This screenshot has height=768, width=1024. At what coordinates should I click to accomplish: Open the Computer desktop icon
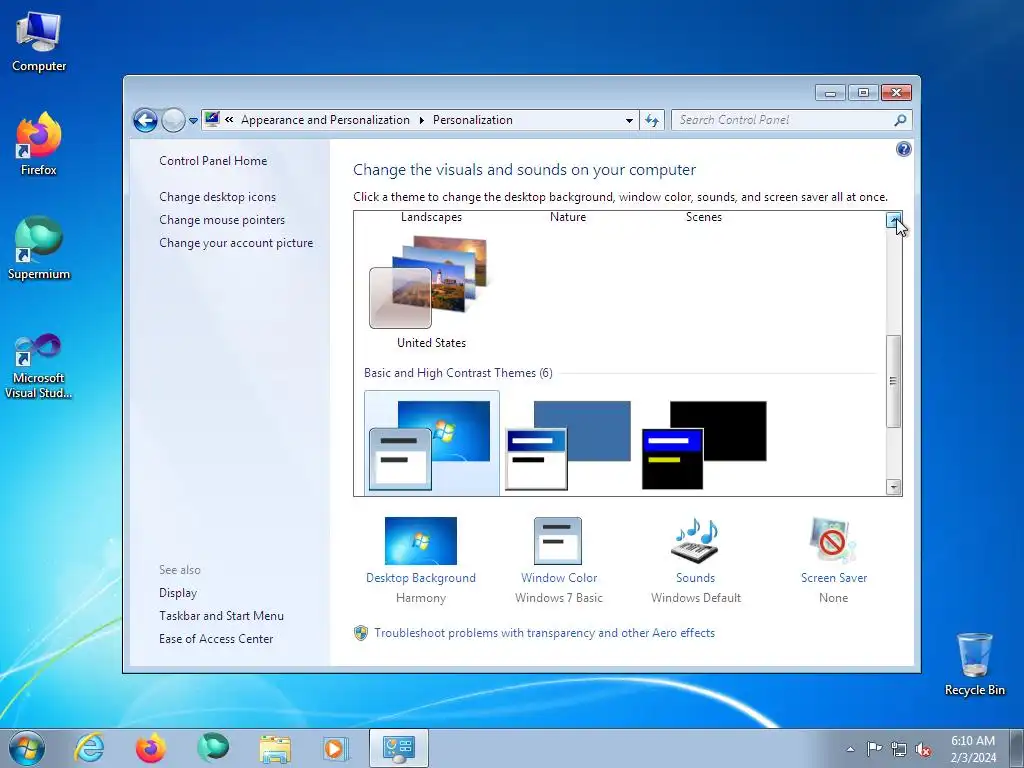point(39,41)
